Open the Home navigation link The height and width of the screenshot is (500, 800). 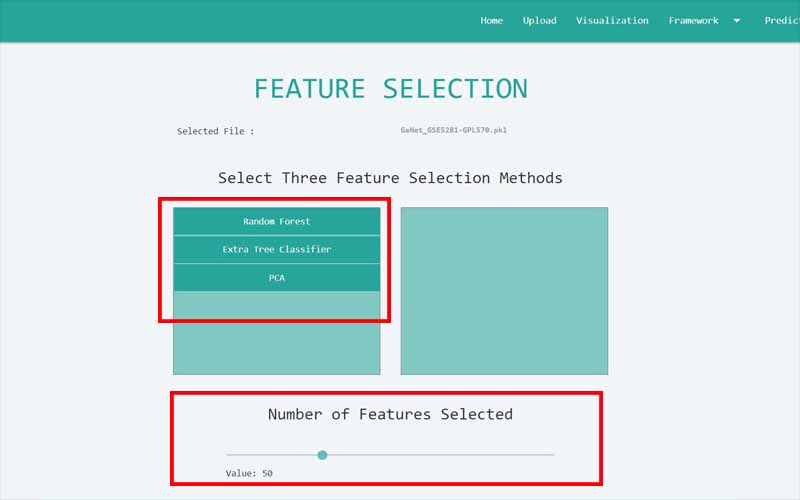491,20
